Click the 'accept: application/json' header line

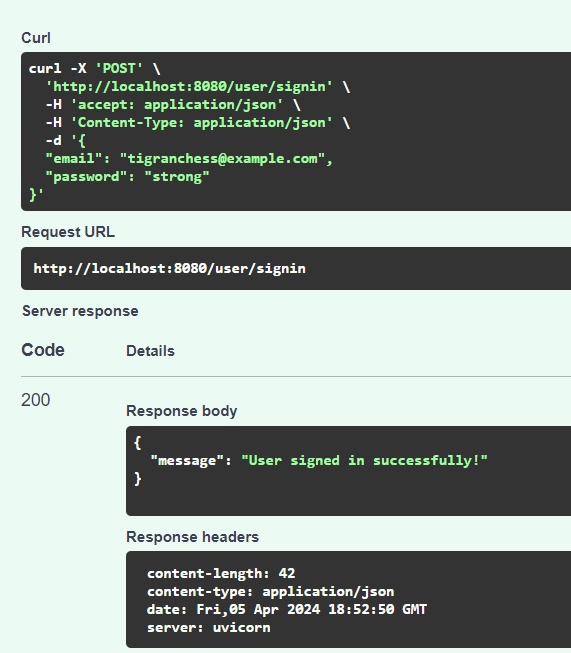pyautogui.click(x=173, y=105)
